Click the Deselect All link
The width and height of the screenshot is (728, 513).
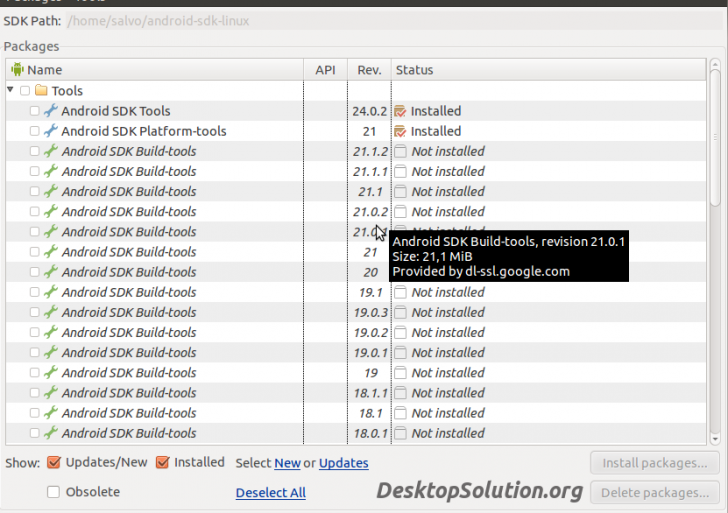coord(270,493)
